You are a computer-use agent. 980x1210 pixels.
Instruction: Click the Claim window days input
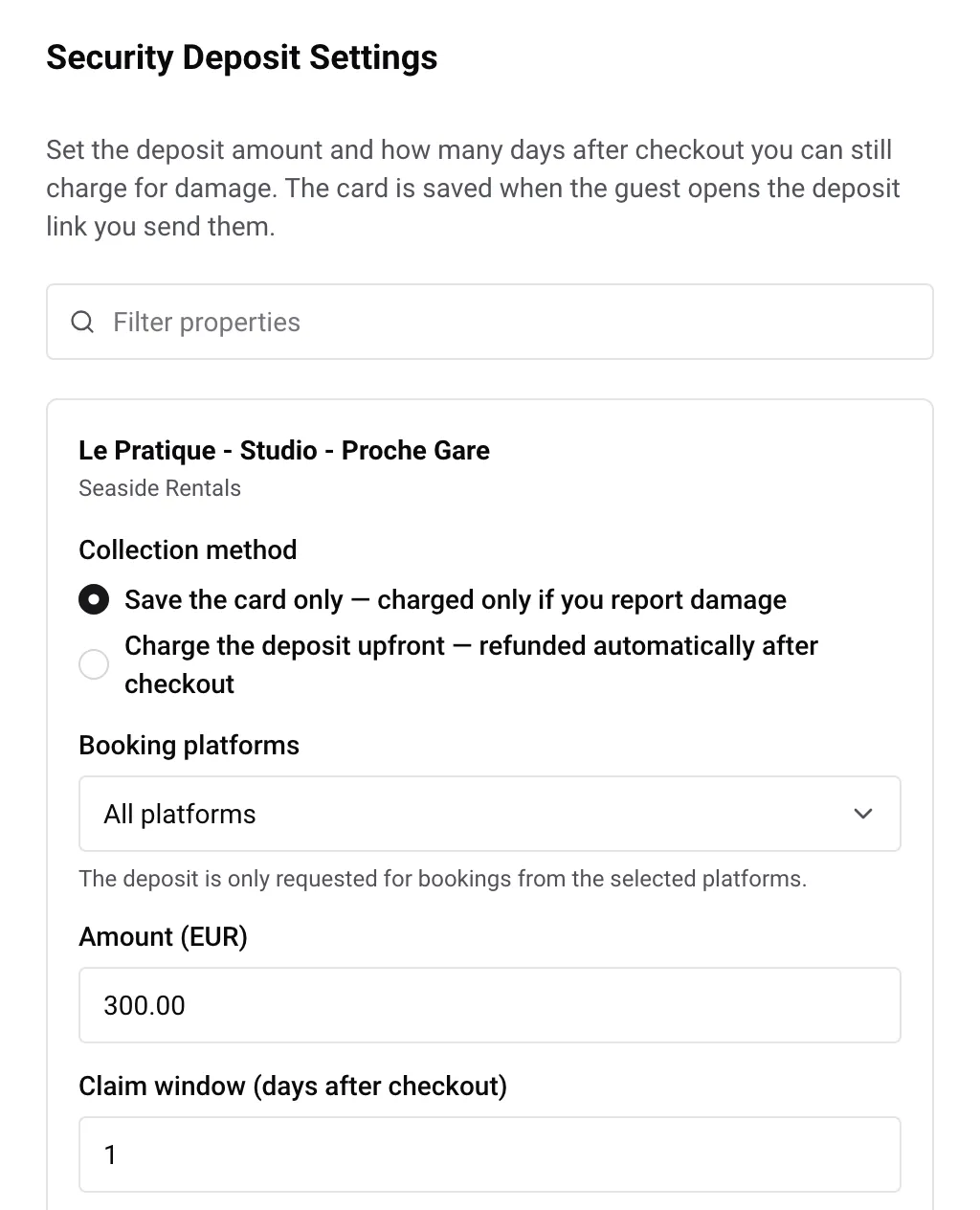coord(490,1154)
